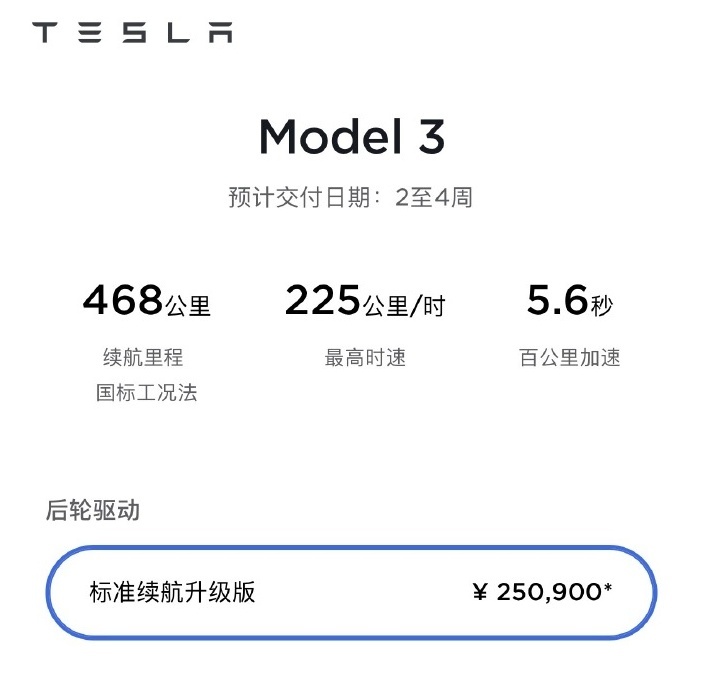Click the 225 公里/时 top speed figure
703x679 pixels.
(x=365, y=300)
